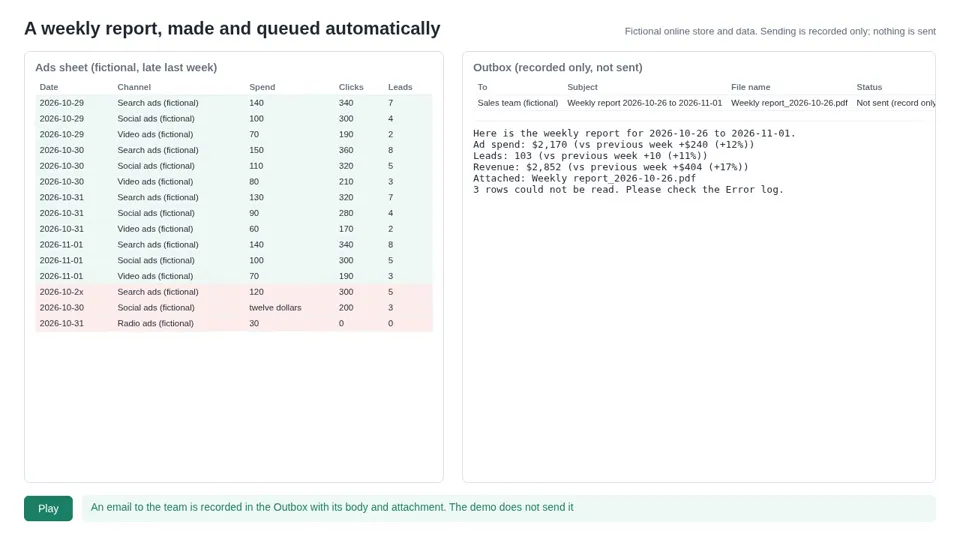Click the 'Radio ads (fictional)' channel cell
Image resolution: width=960 pixels, height=540 pixels.
[156, 323]
